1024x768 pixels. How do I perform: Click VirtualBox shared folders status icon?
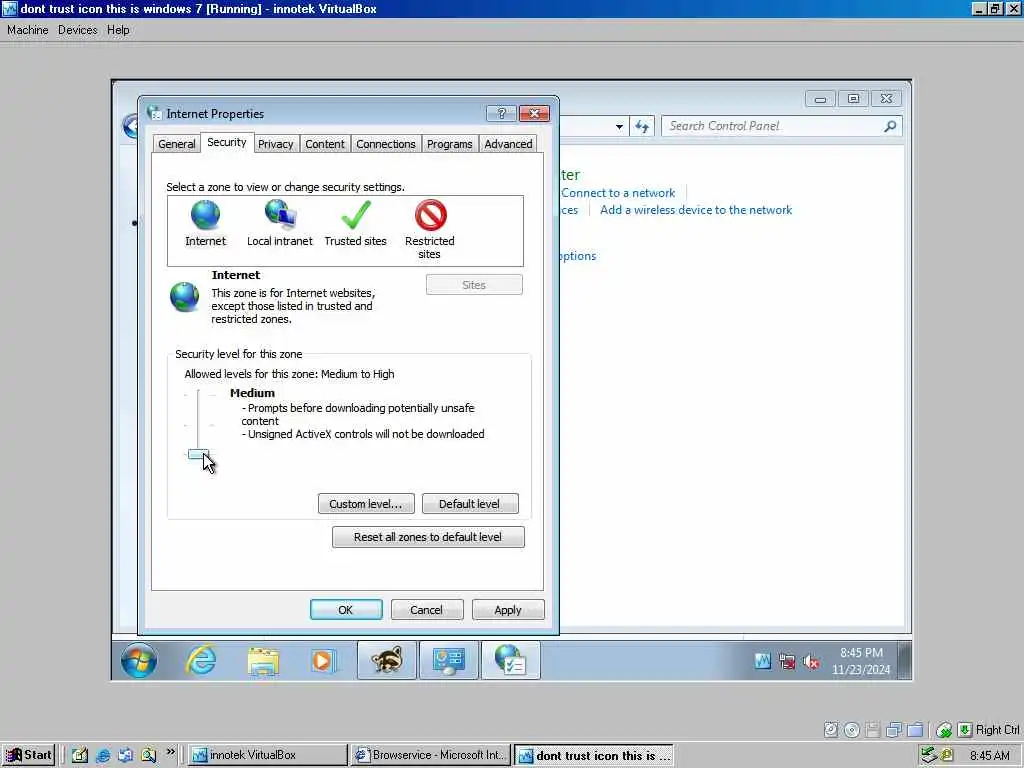(916, 730)
